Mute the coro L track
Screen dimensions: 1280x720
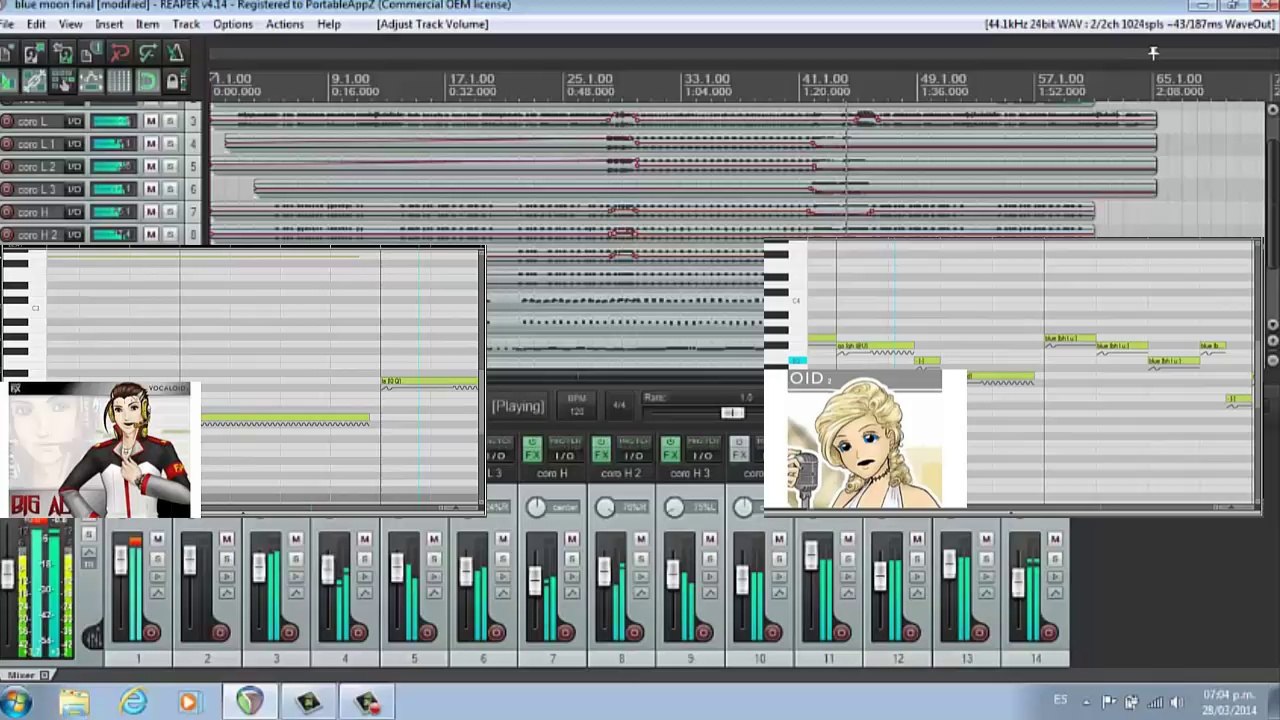(151, 121)
